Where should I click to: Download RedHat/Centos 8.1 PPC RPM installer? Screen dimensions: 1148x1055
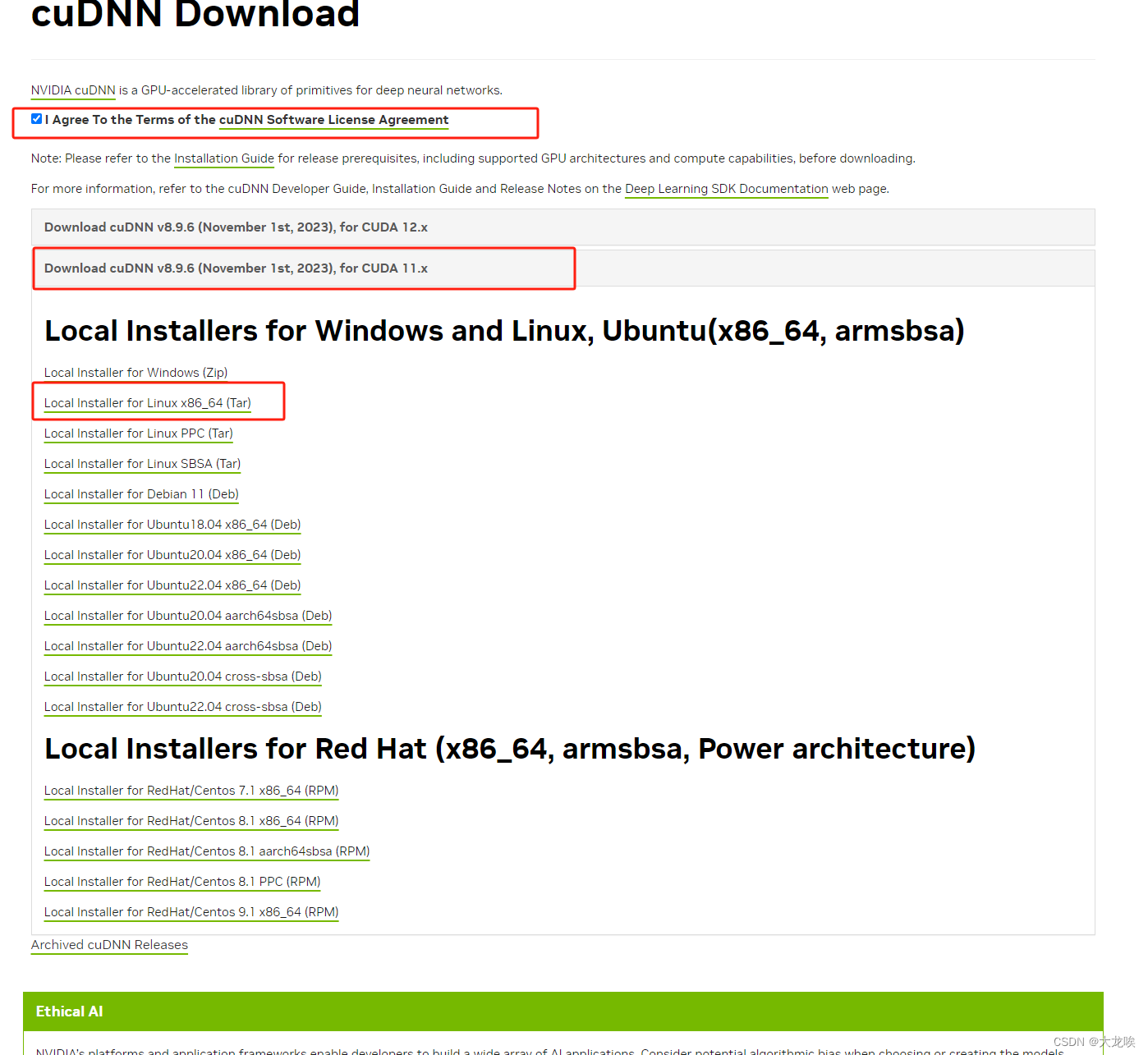(x=182, y=882)
